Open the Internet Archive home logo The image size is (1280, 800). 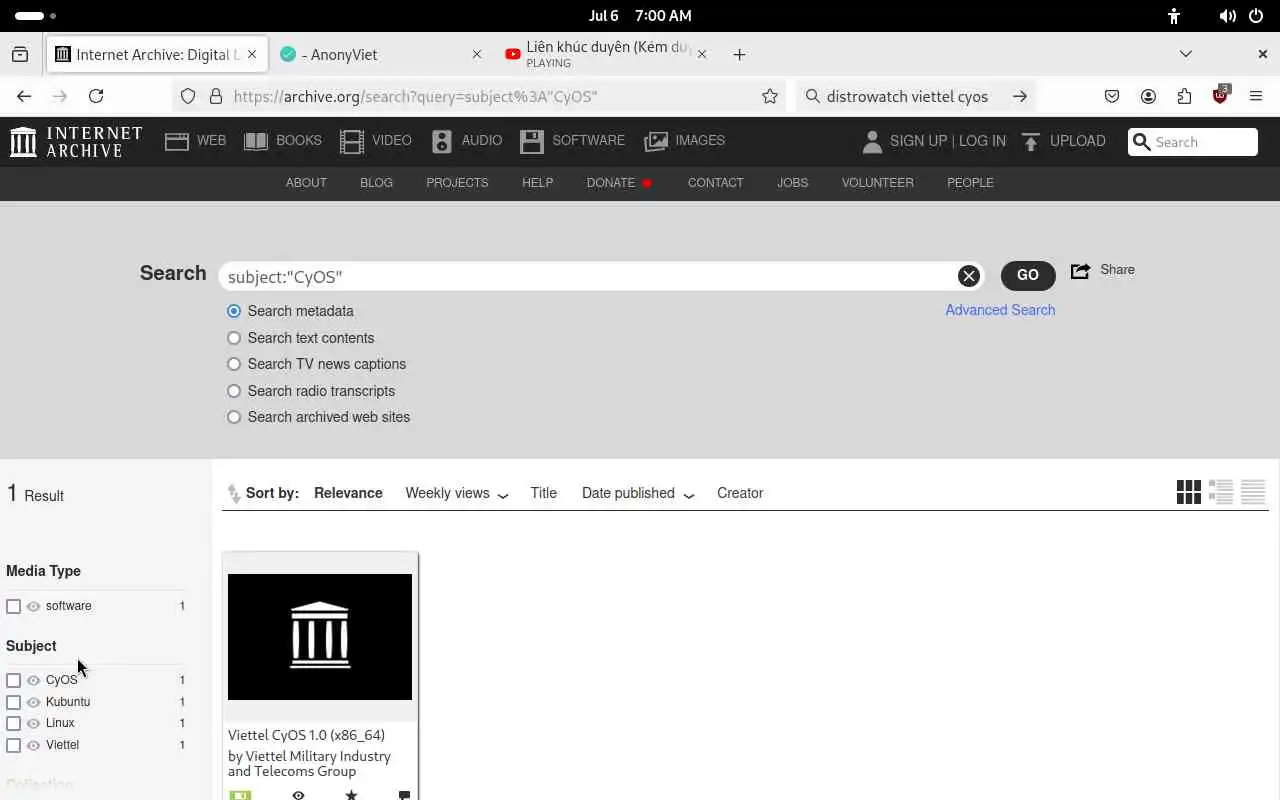coord(76,141)
